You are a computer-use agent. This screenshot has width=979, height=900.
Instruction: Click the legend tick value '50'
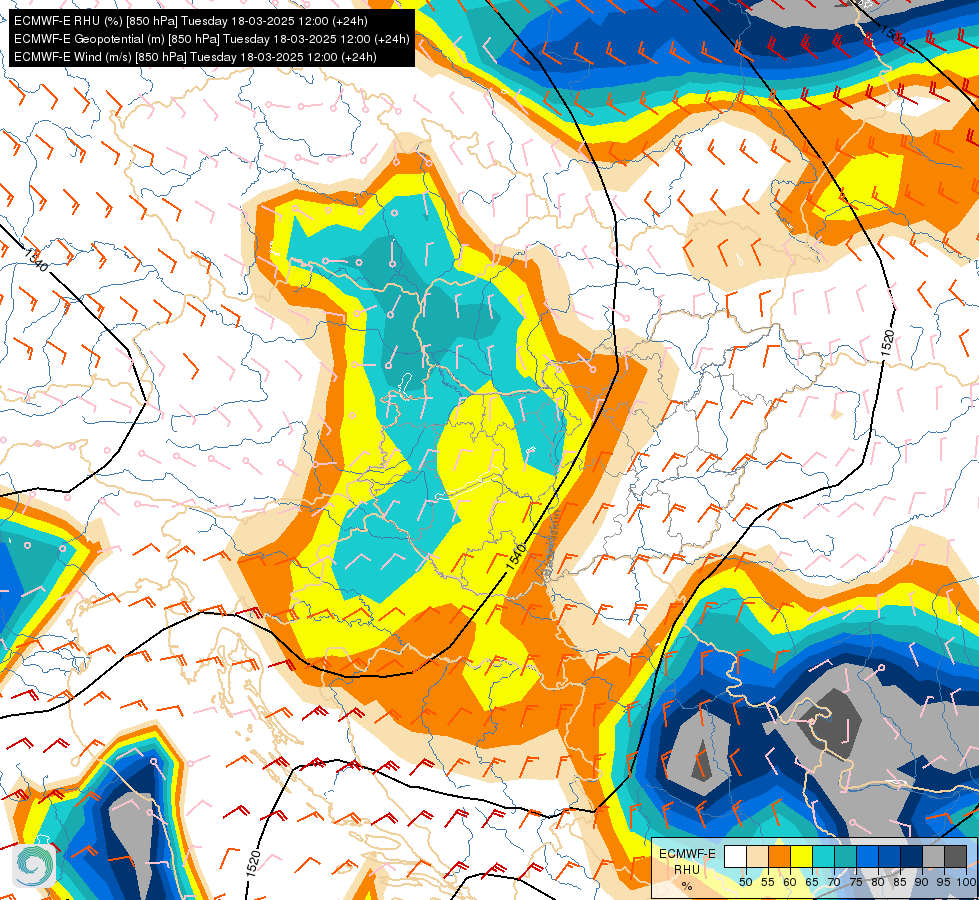click(745, 882)
